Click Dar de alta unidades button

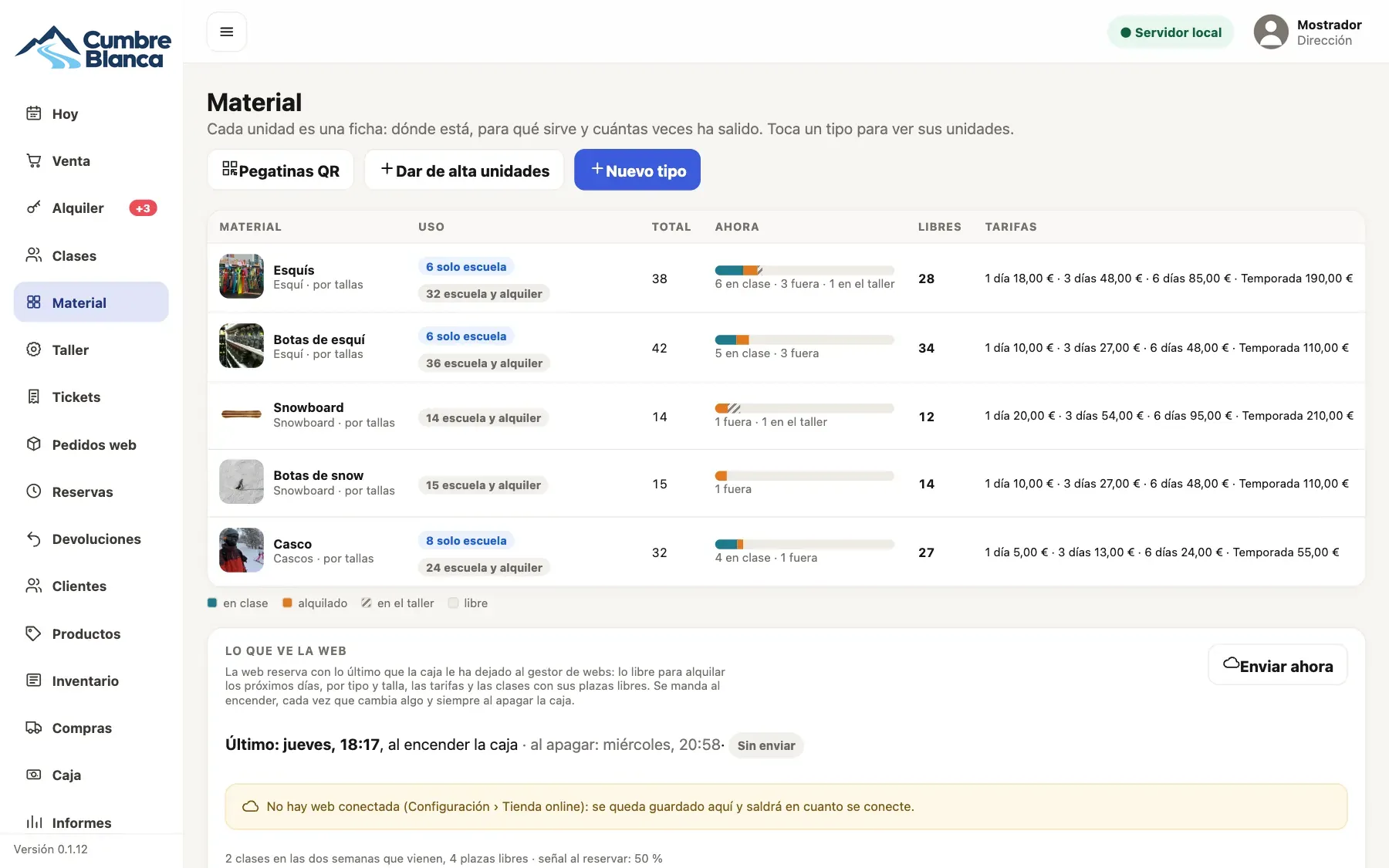click(x=465, y=170)
